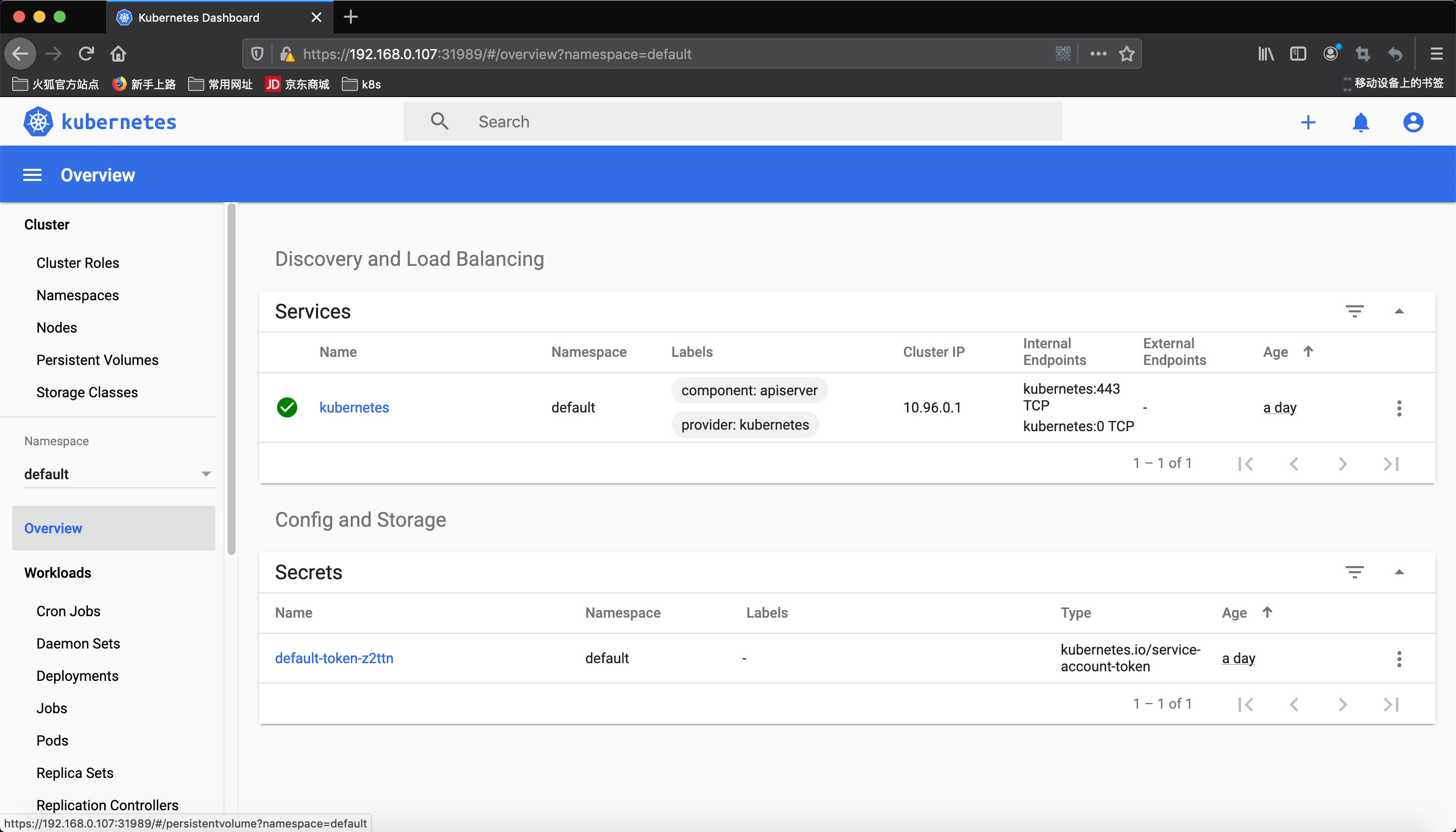Toggle the hamburger navigation menu
This screenshot has width=1456, height=832.
(x=32, y=175)
